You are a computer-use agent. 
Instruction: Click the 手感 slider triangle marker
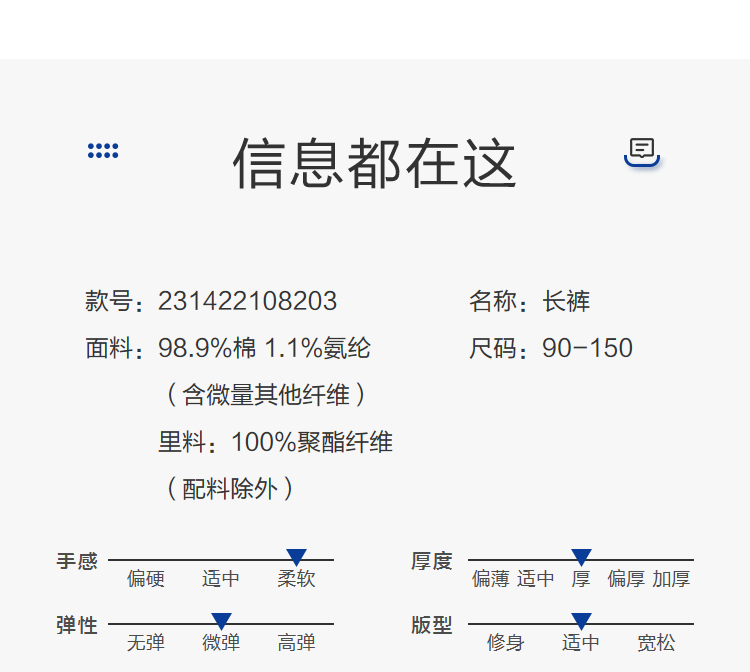tap(296, 557)
